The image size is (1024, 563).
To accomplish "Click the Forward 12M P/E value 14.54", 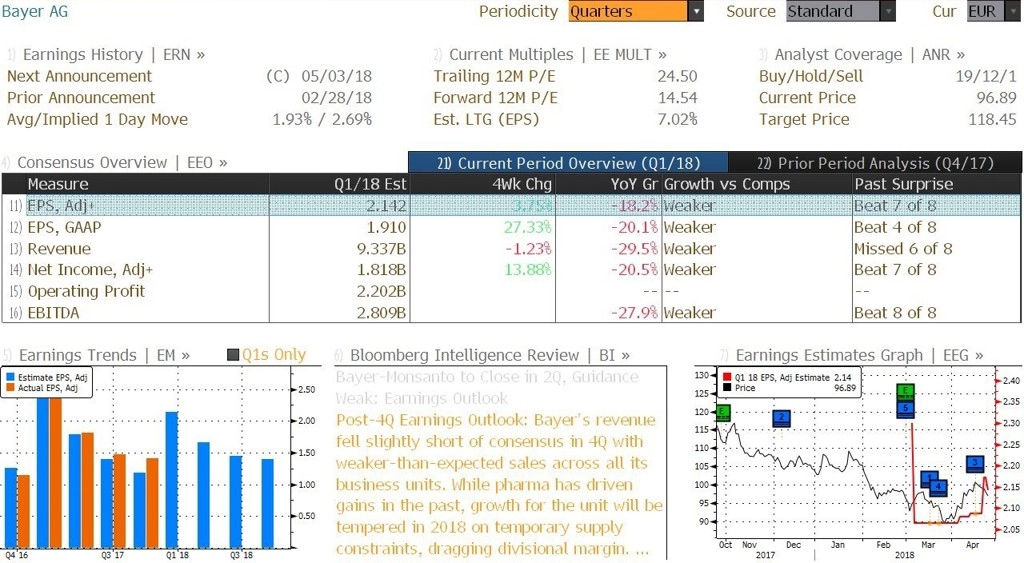I will point(677,98).
